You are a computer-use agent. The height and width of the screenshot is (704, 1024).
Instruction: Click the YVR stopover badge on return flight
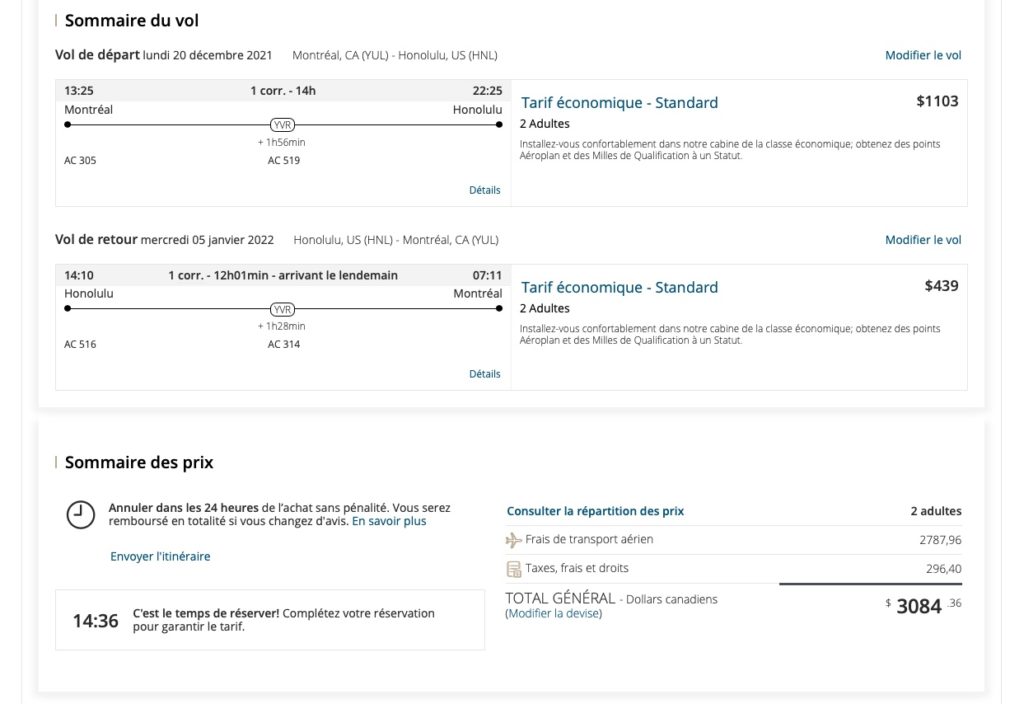pos(284,309)
